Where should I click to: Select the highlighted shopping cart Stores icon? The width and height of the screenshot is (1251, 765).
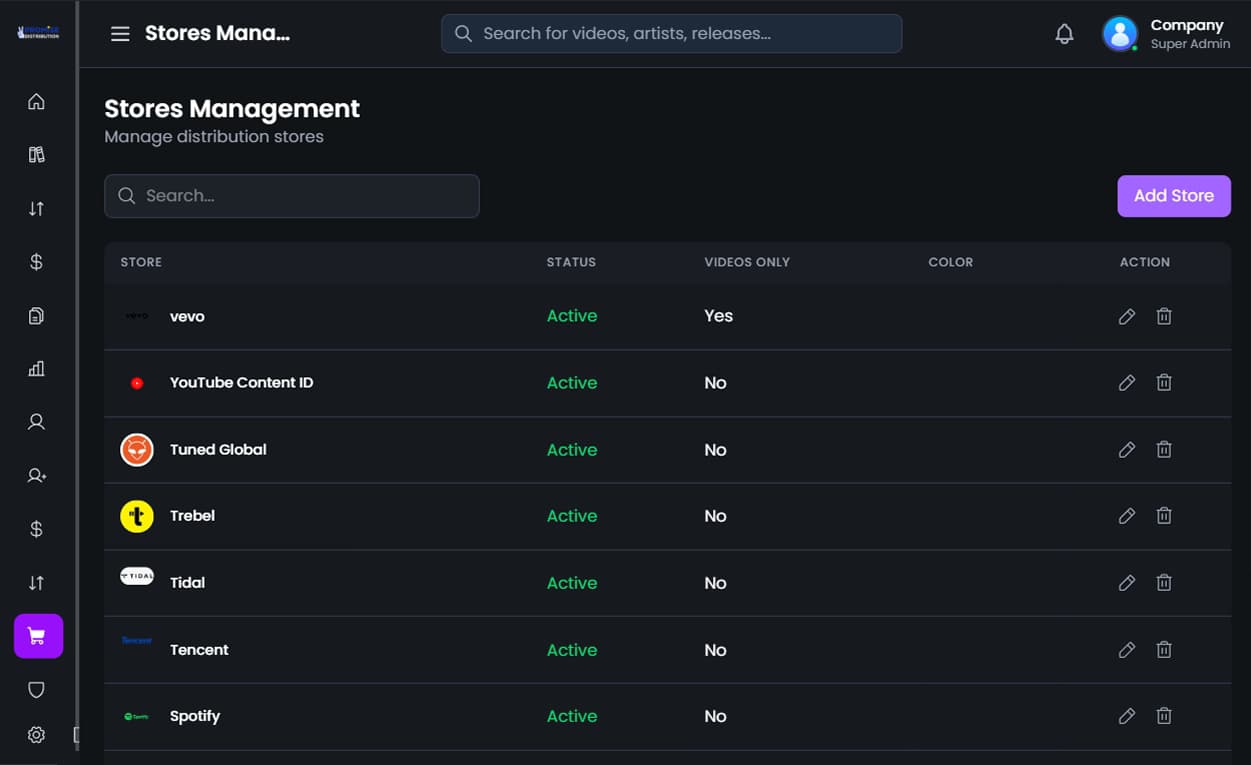click(x=36, y=635)
